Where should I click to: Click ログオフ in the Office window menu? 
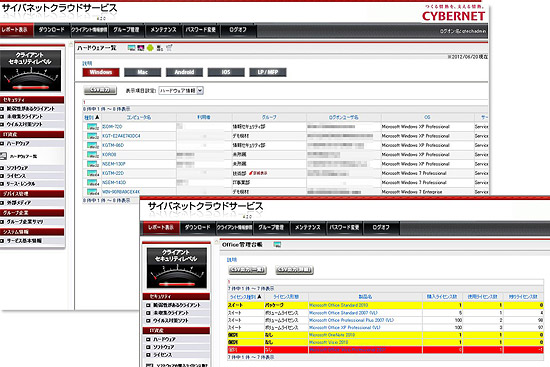[381, 228]
